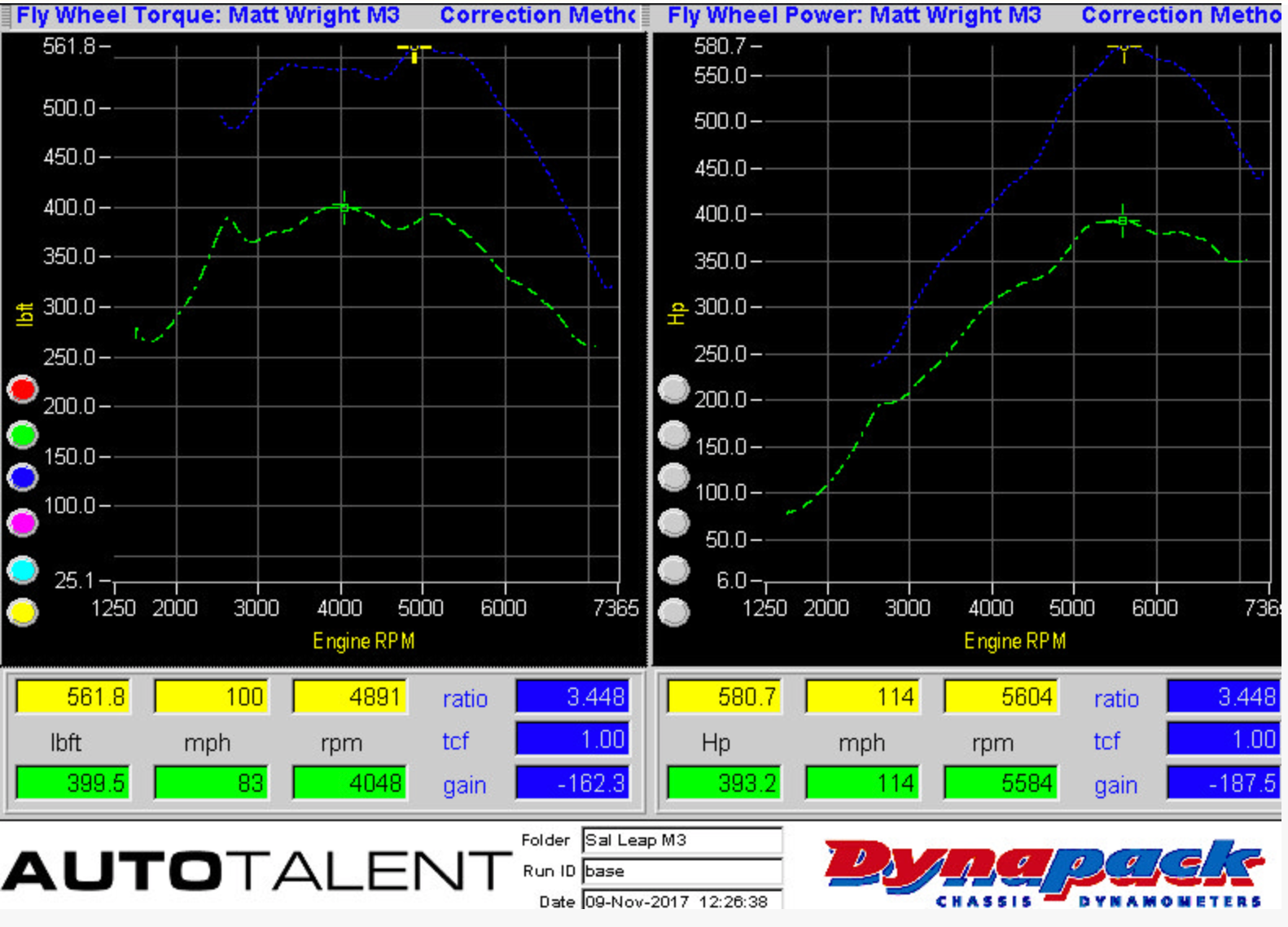Image resolution: width=1288 pixels, height=927 pixels.
Task: Click the topmost gray circle beside power graph
Action: 673,390
